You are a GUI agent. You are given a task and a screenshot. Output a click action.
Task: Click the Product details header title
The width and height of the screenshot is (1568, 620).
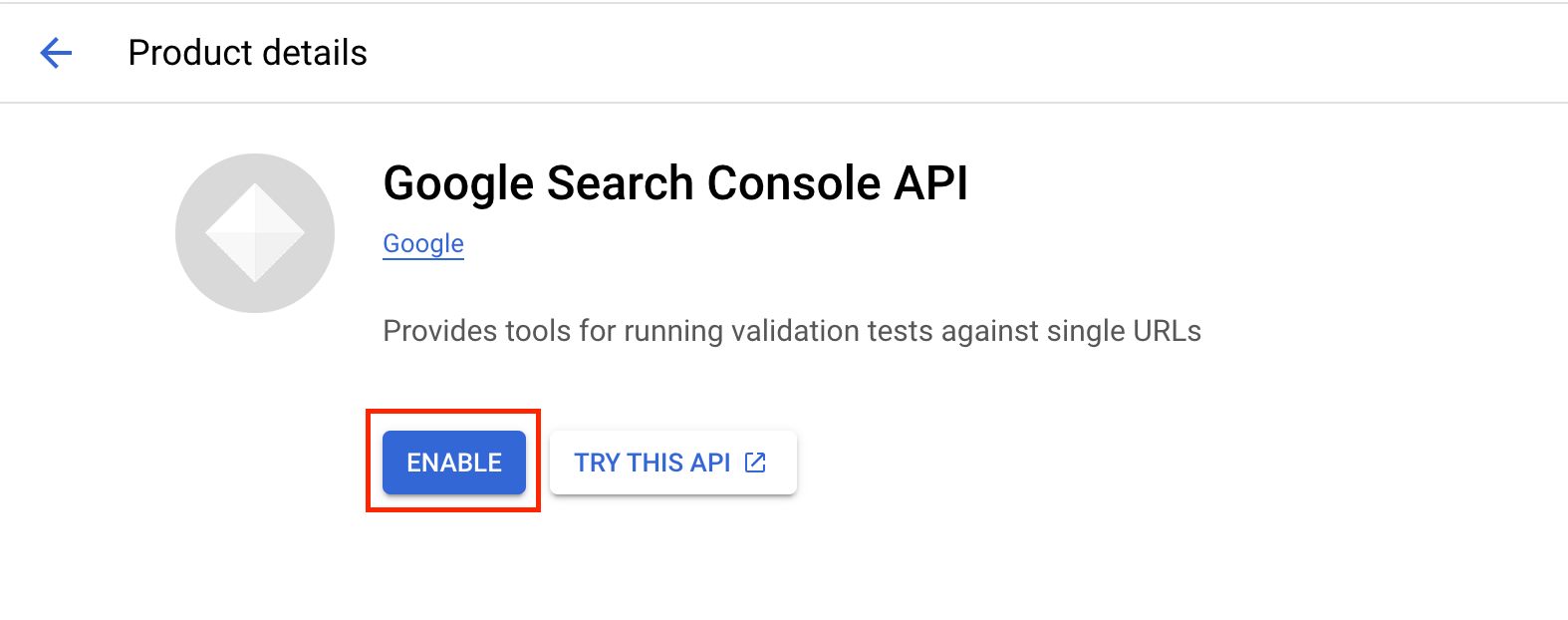248,53
